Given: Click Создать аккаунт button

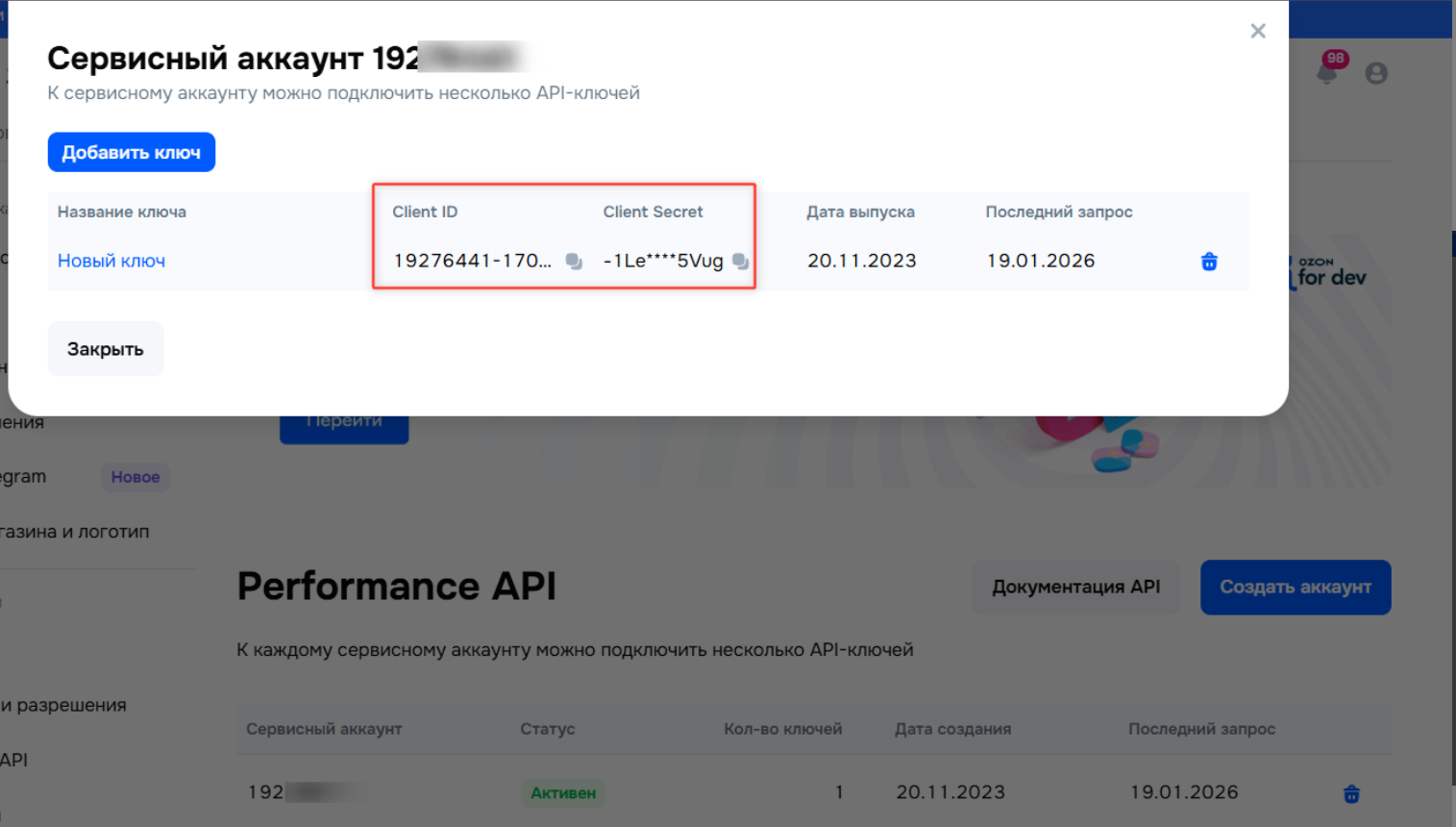Looking at the screenshot, I should pos(1295,587).
